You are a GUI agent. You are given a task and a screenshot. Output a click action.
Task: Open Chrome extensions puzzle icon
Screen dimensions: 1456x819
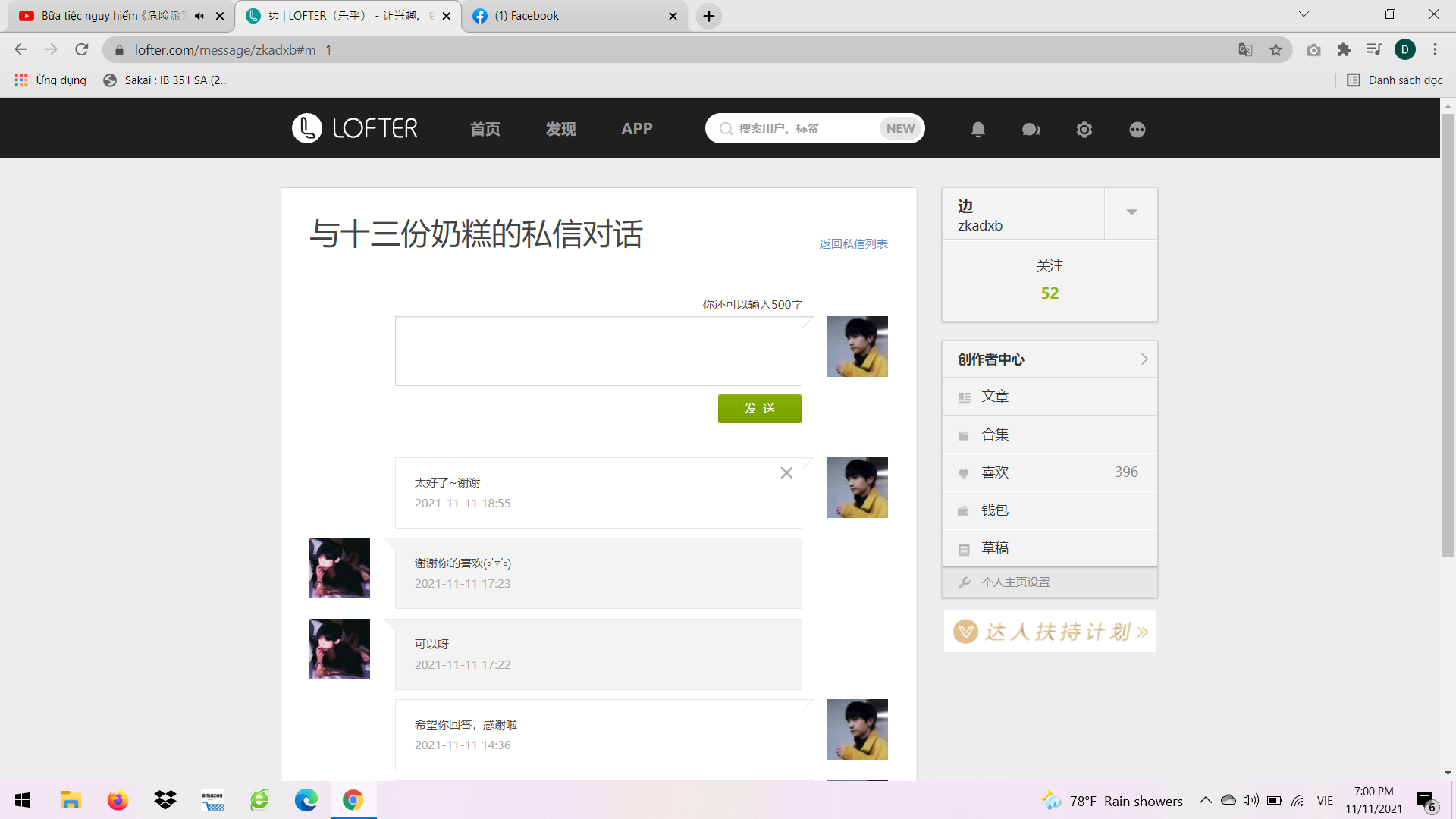[1344, 50]
